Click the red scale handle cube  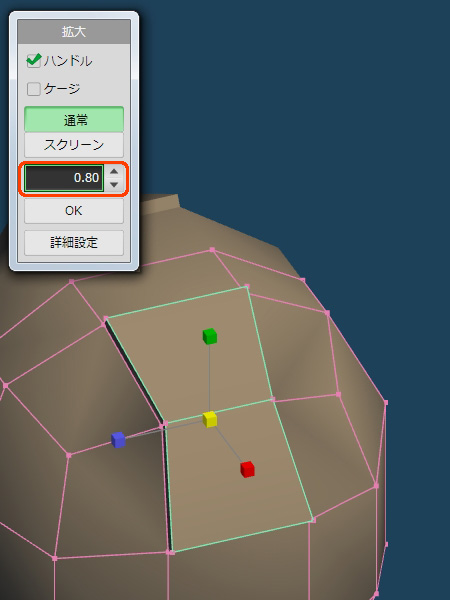tap(247, 470)
